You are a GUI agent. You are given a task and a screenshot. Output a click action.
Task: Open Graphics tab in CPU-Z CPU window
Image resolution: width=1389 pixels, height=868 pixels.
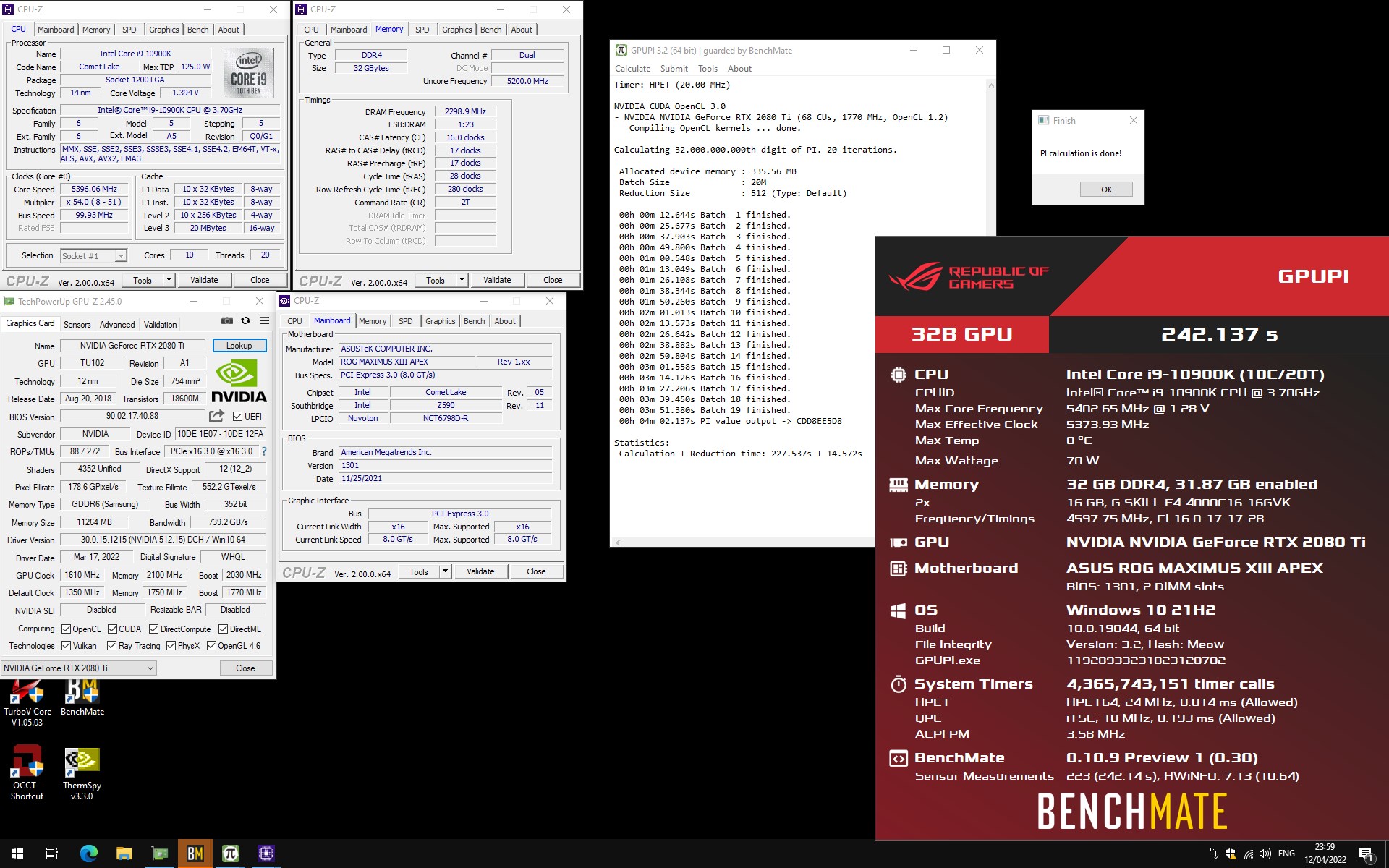(x=164, y=30)
